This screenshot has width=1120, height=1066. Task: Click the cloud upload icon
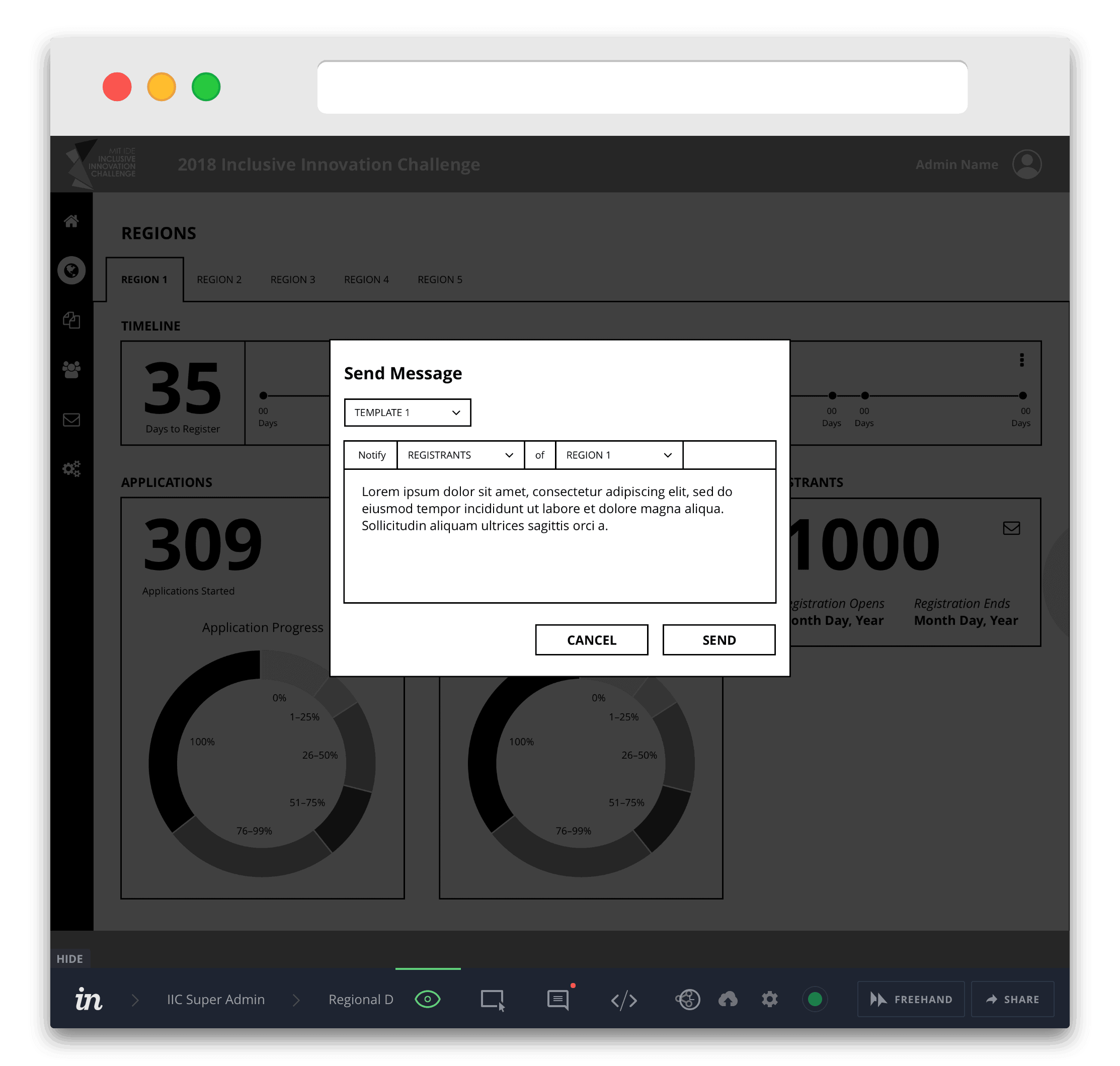click(x=728, y=1000)
